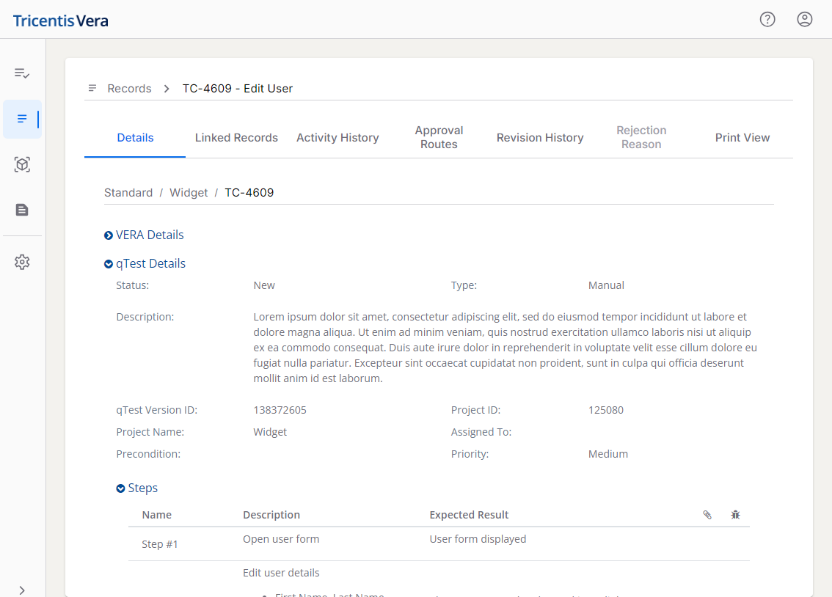
Task: Expand the sidebar with bottom chevron
Action: 22,590
